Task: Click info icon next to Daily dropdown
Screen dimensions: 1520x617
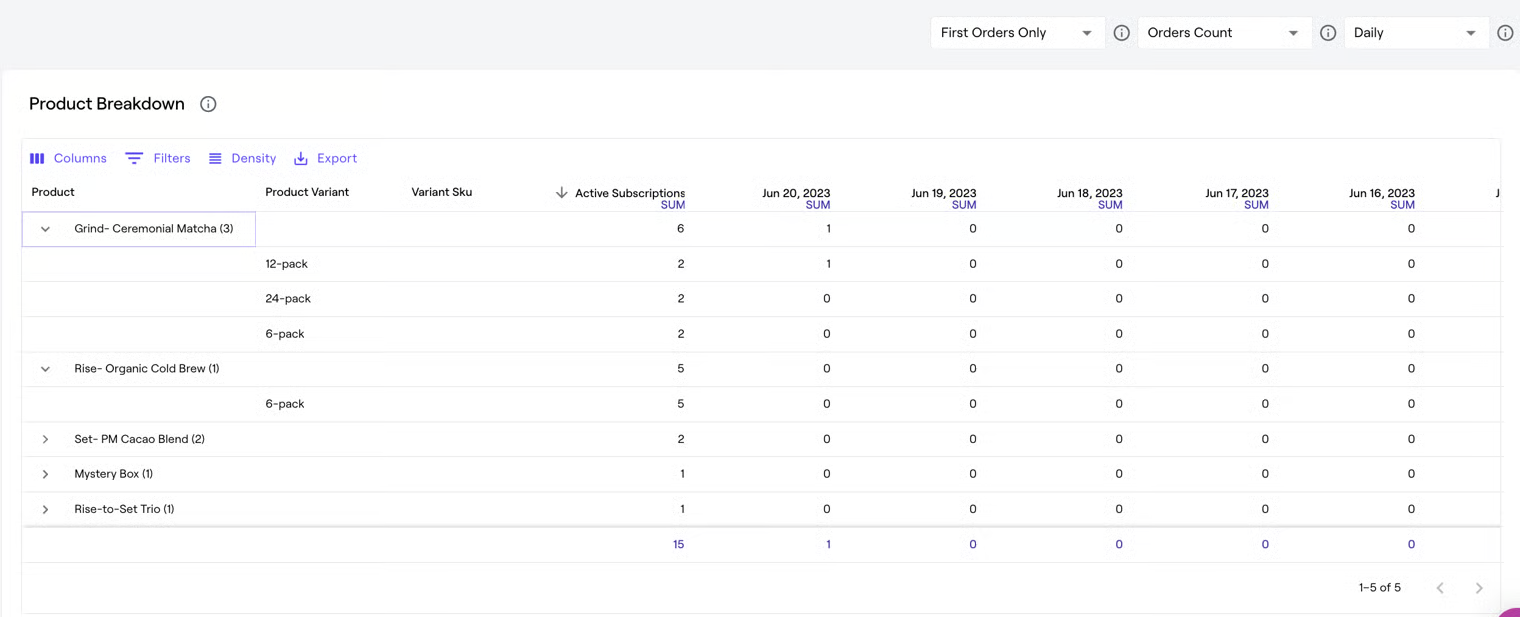Action: 1505,33
